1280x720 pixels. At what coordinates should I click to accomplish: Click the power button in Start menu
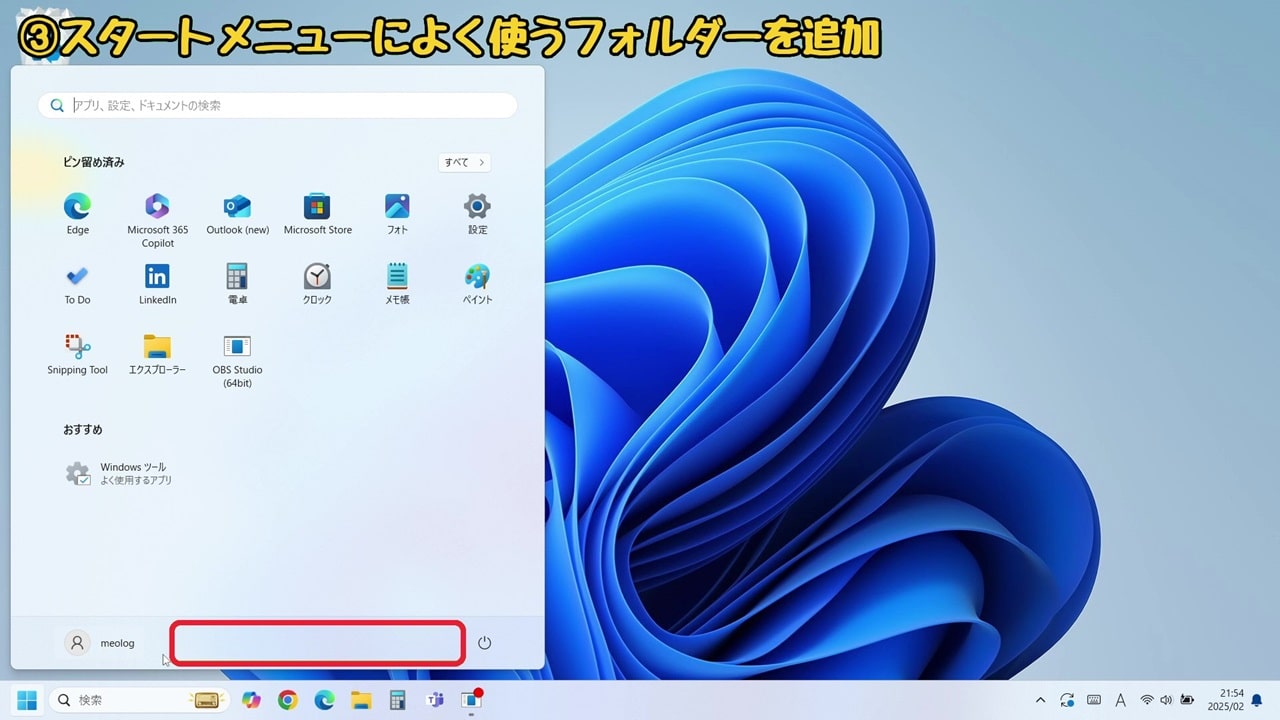click(484, 643)
